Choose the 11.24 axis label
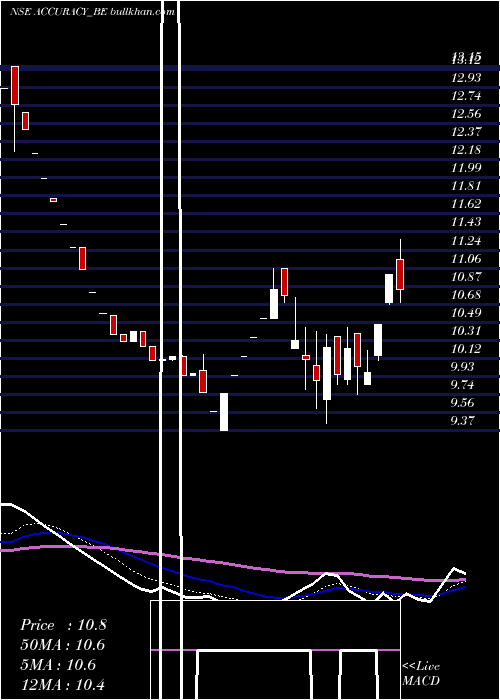Image resolution: width=500 pixels, height=700 pixels. (466, 241)
